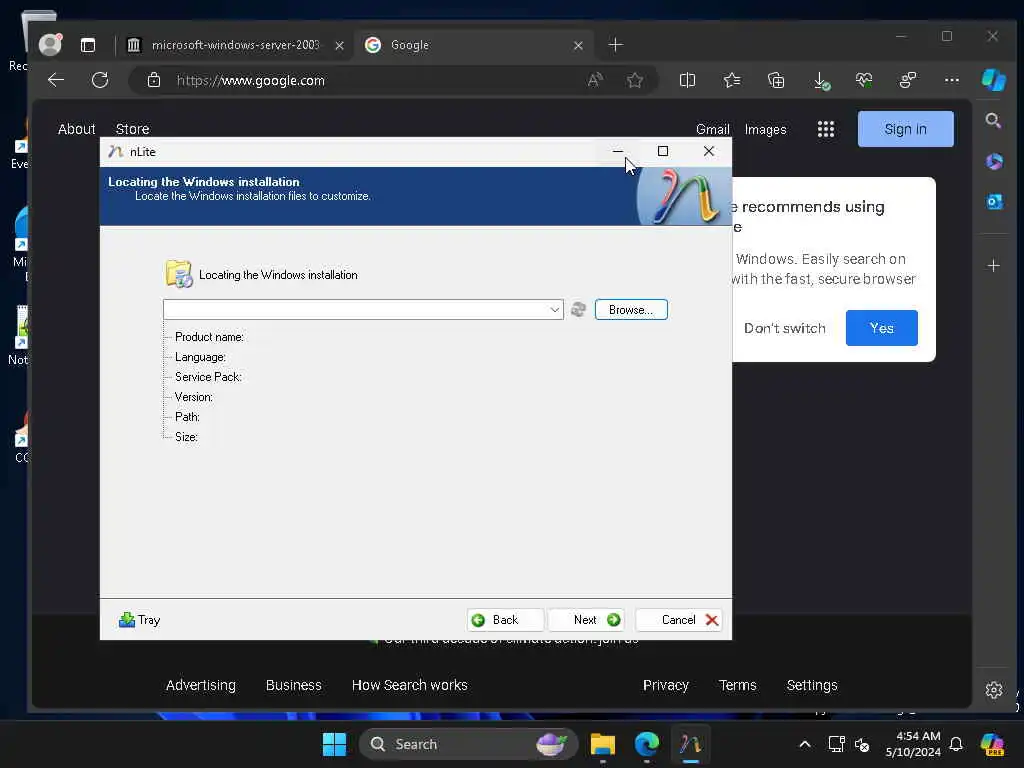The width and height of the screenshot is (1024, 768).
Task: Open Edge Settings and more menu
Action: (952, 80)
